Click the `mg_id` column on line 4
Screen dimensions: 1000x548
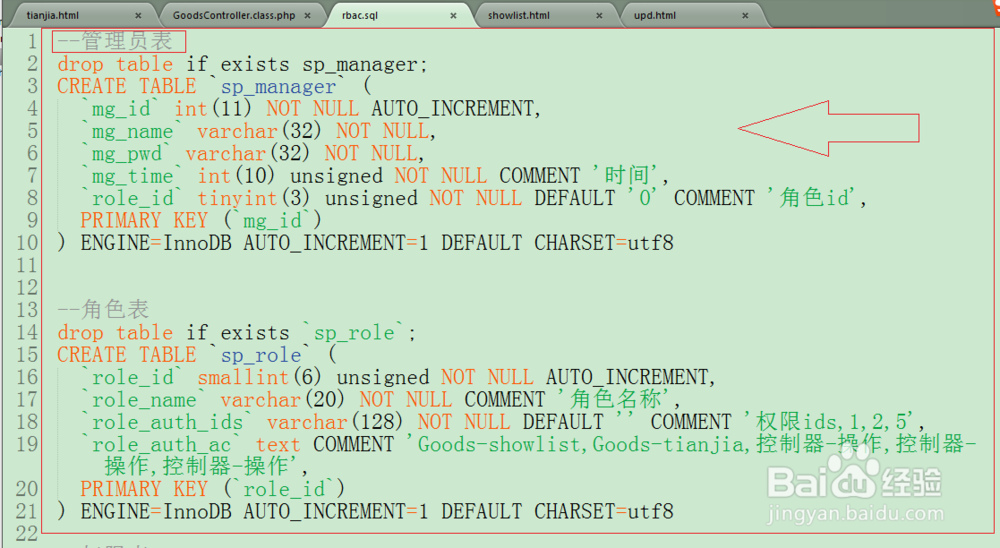[119, 108]
